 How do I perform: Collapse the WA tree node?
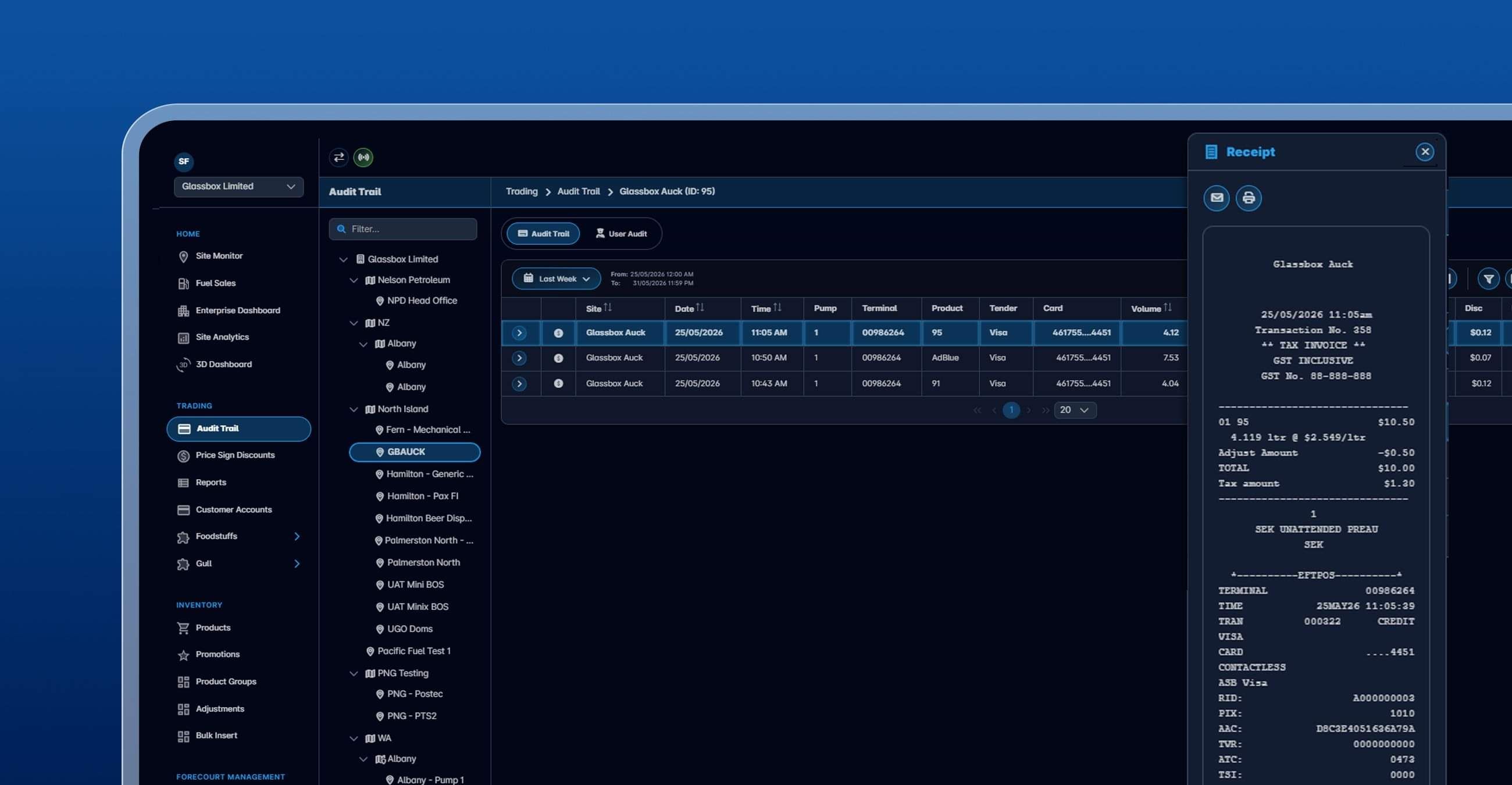[354, 738]
